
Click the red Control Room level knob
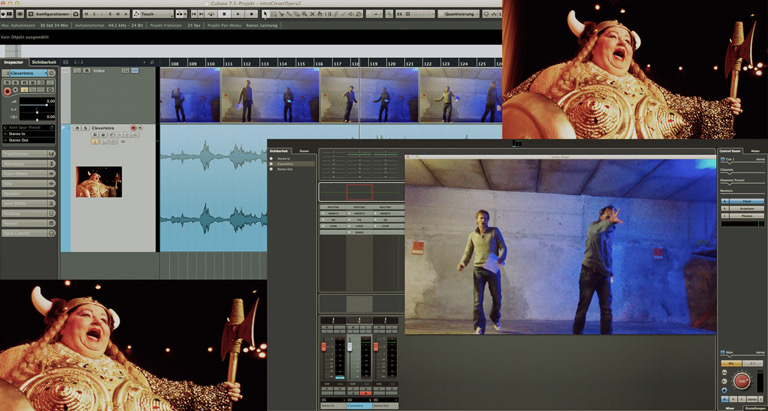tap(742, 381)
